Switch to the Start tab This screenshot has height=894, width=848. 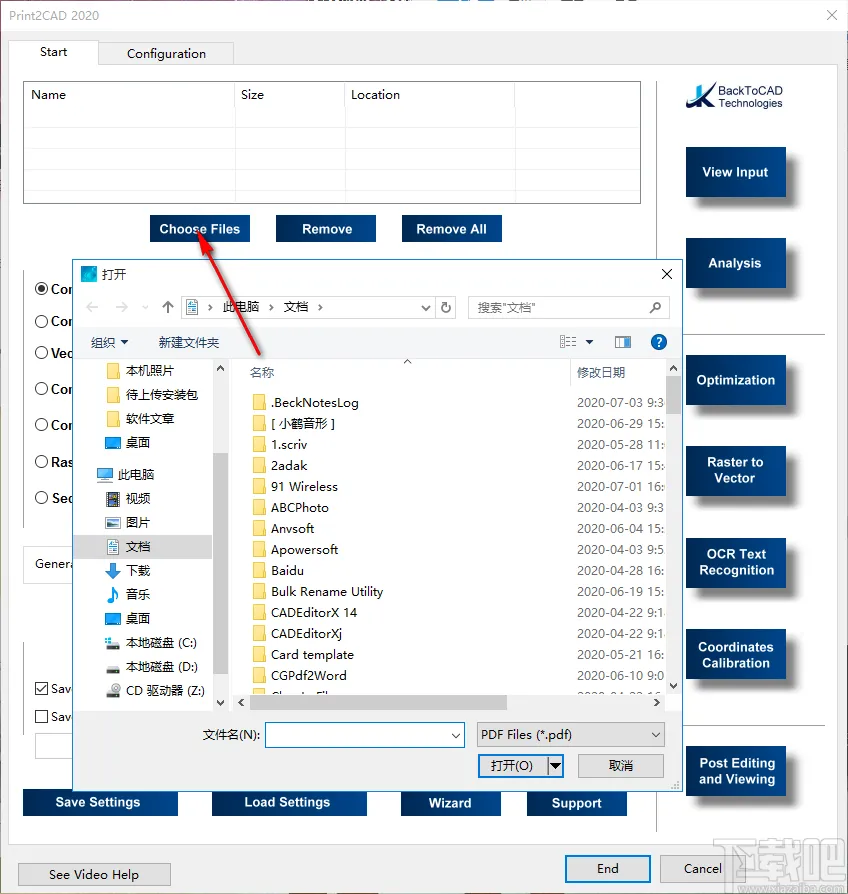54,52
